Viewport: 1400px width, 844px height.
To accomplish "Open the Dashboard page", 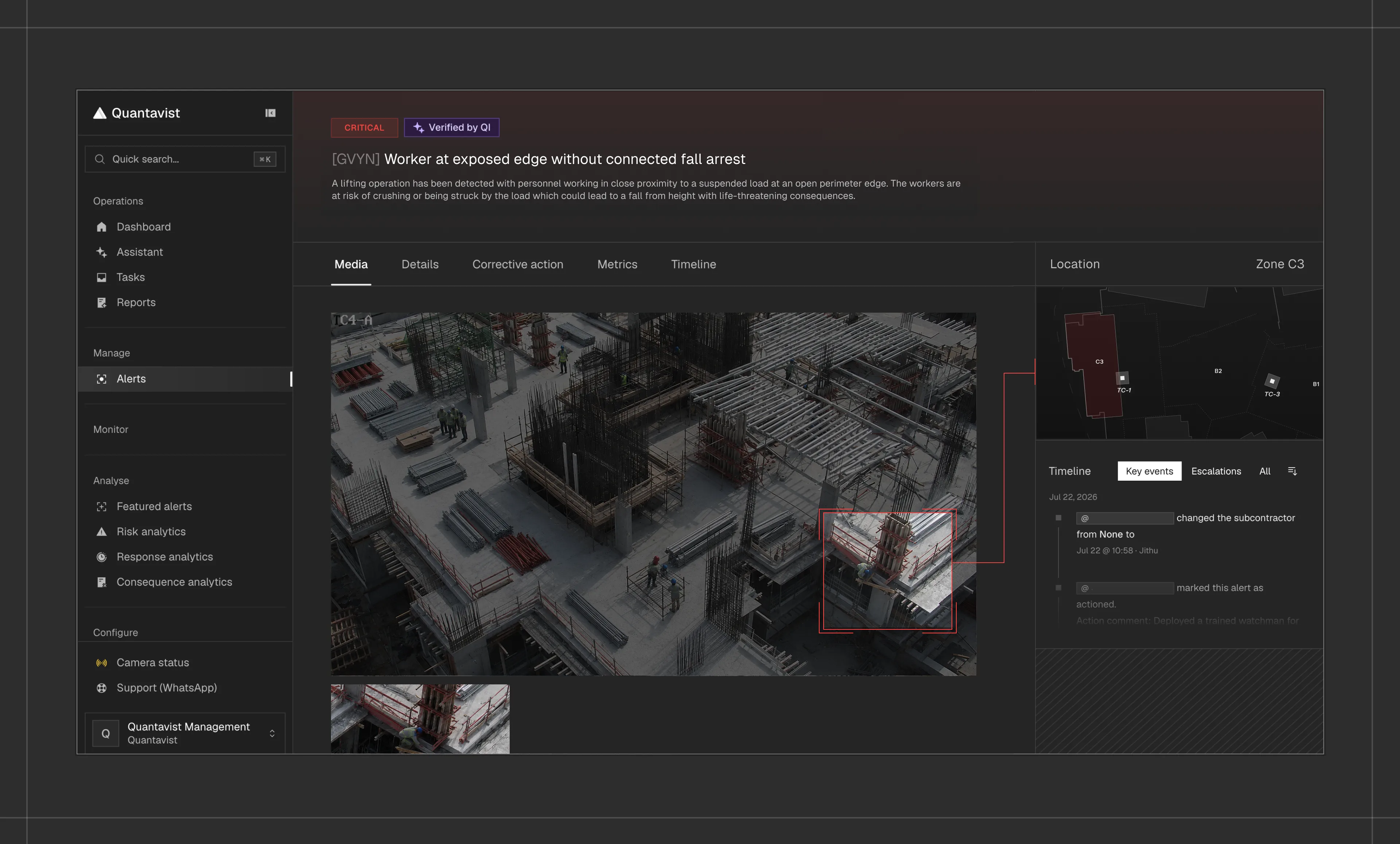I will coord(144,227).
